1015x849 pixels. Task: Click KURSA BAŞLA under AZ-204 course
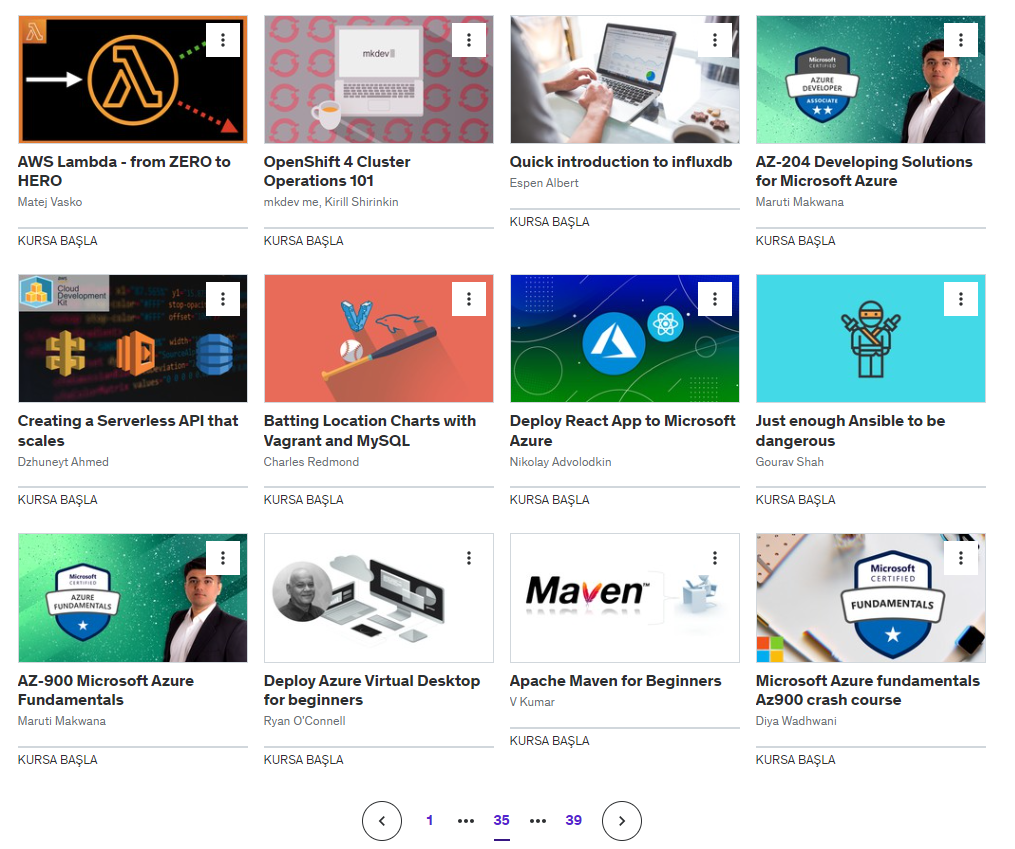click(796, 241)
